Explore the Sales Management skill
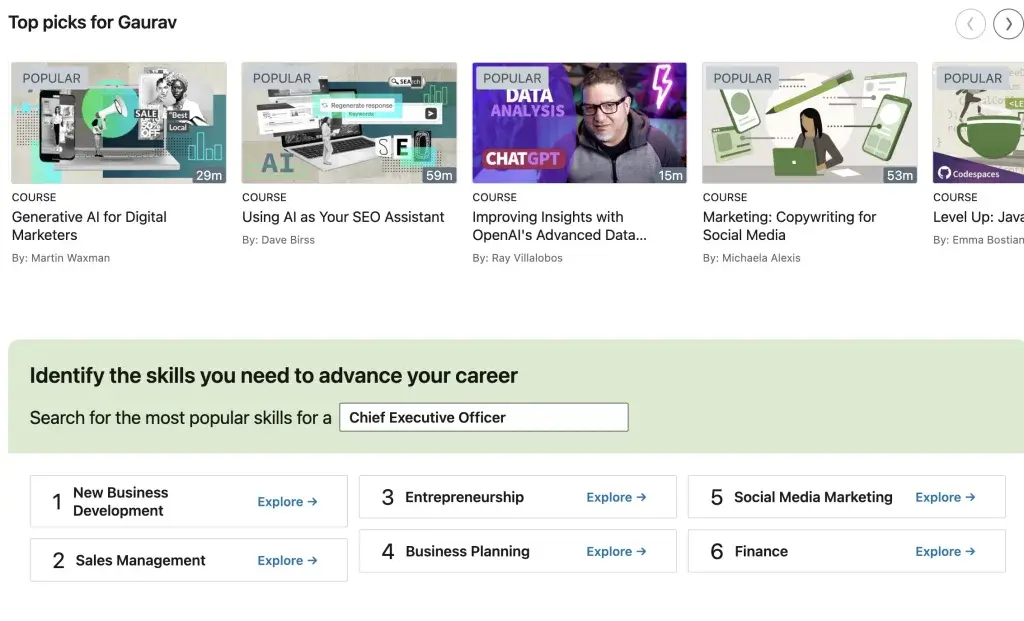Screen dimensions: 1024x621 coord(287,560)
